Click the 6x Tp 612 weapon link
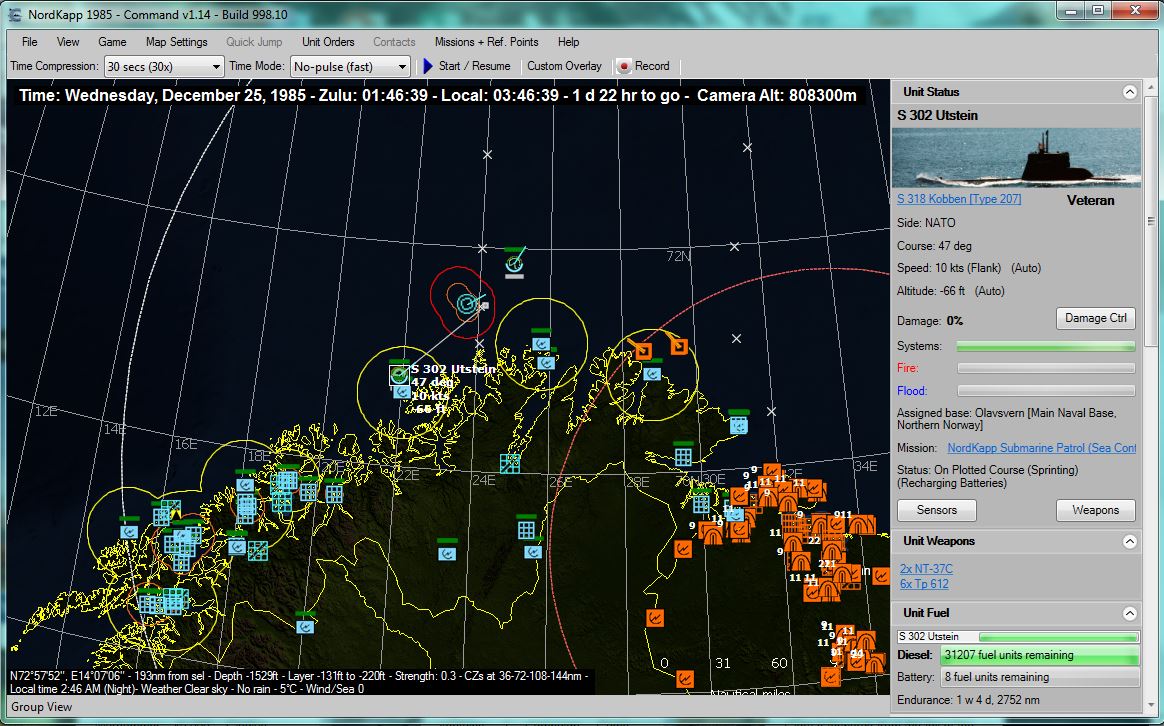This screenshot has width=1164, height=726. pyautogui.click(x=924, y=583)
